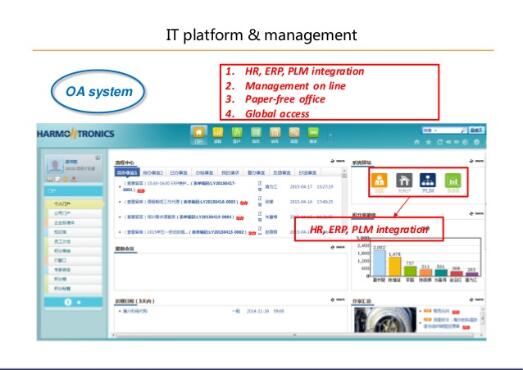Viewport: 523px width, 370px height.
Task: Click the info circle icon at sidebar bottom
Action: pos(68,302)
